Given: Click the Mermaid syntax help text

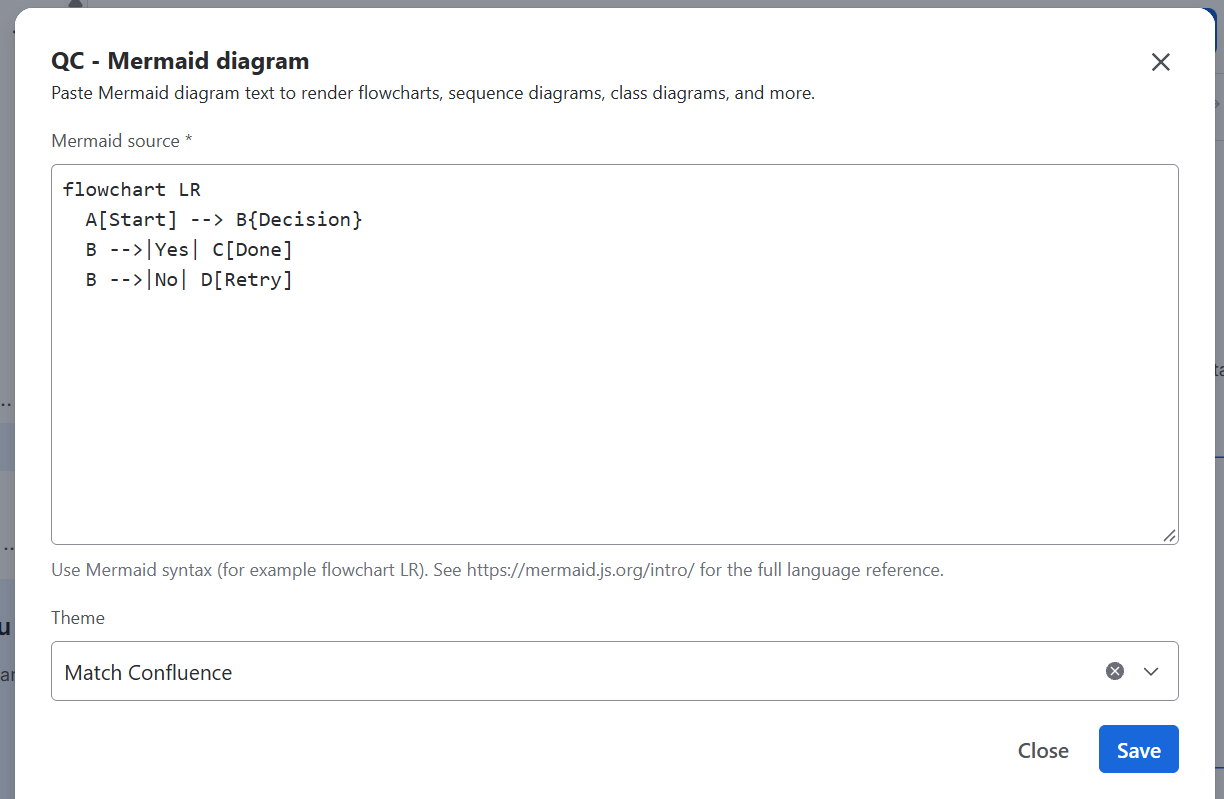Looking at the screenshot, I should (498, 570).
